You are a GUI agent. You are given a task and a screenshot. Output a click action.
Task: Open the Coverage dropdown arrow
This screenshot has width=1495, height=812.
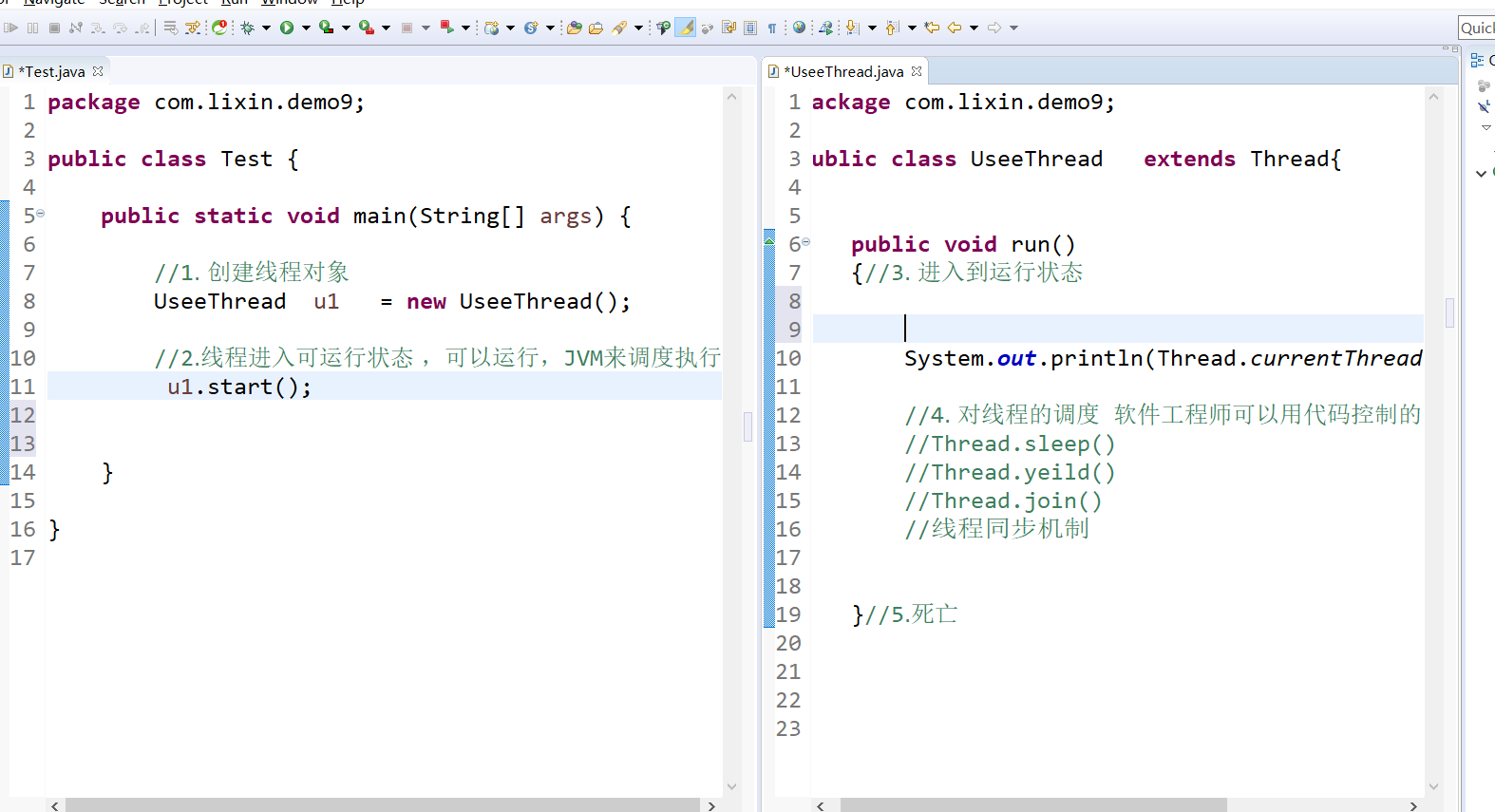[346, 28]
